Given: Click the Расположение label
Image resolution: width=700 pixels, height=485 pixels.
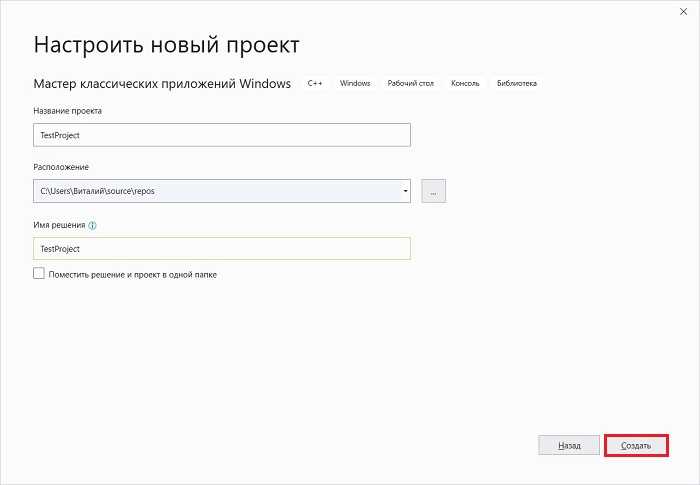Looking at the screenshot, I should coord(61,167).
